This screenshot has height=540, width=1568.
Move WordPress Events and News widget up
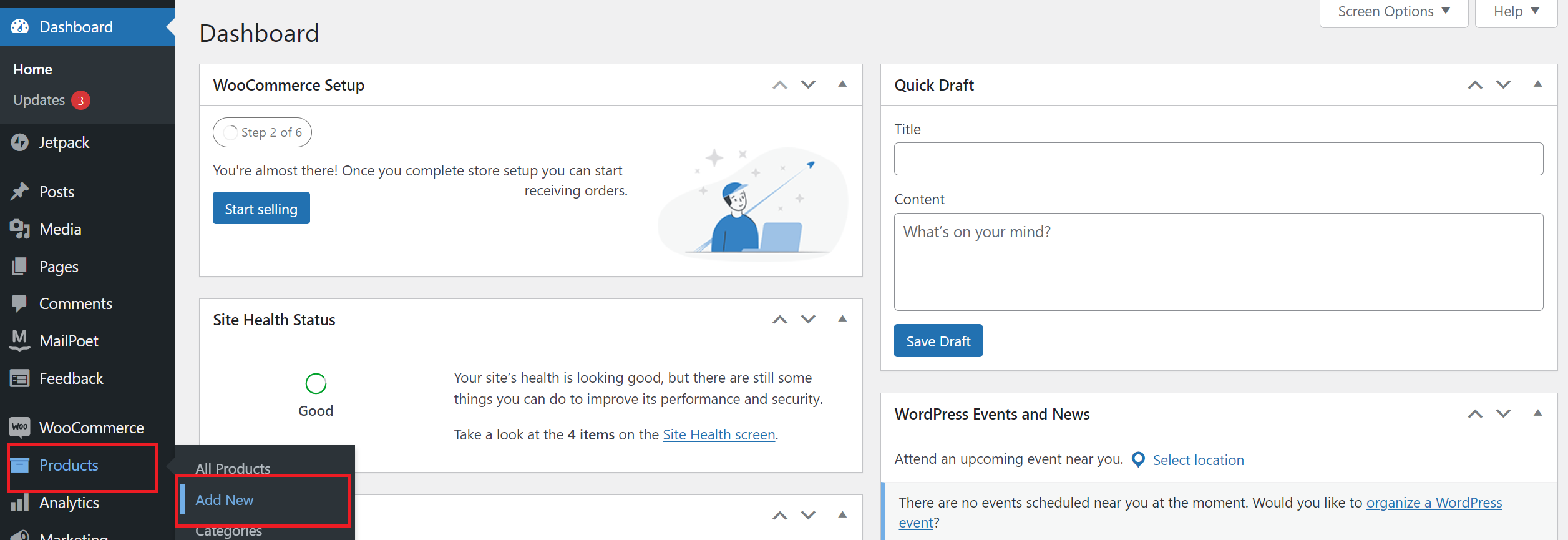pos(1475,414)
